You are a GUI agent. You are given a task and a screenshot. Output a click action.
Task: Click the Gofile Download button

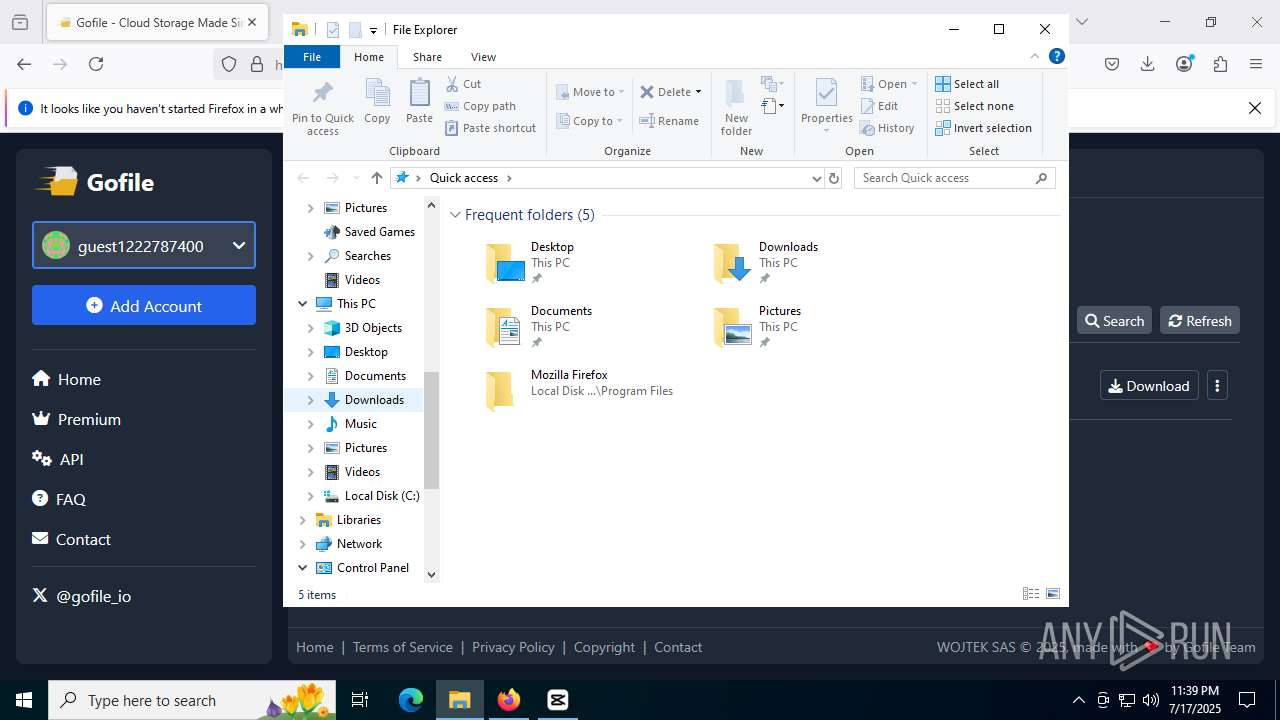click(1149, 385)
